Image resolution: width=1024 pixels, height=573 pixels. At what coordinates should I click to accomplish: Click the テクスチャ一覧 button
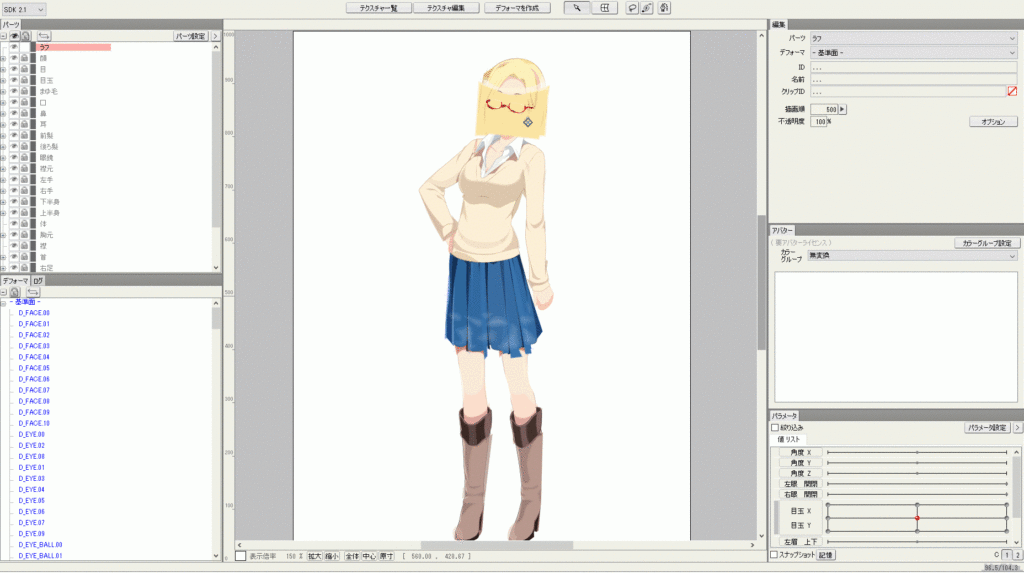click(379, 8)
